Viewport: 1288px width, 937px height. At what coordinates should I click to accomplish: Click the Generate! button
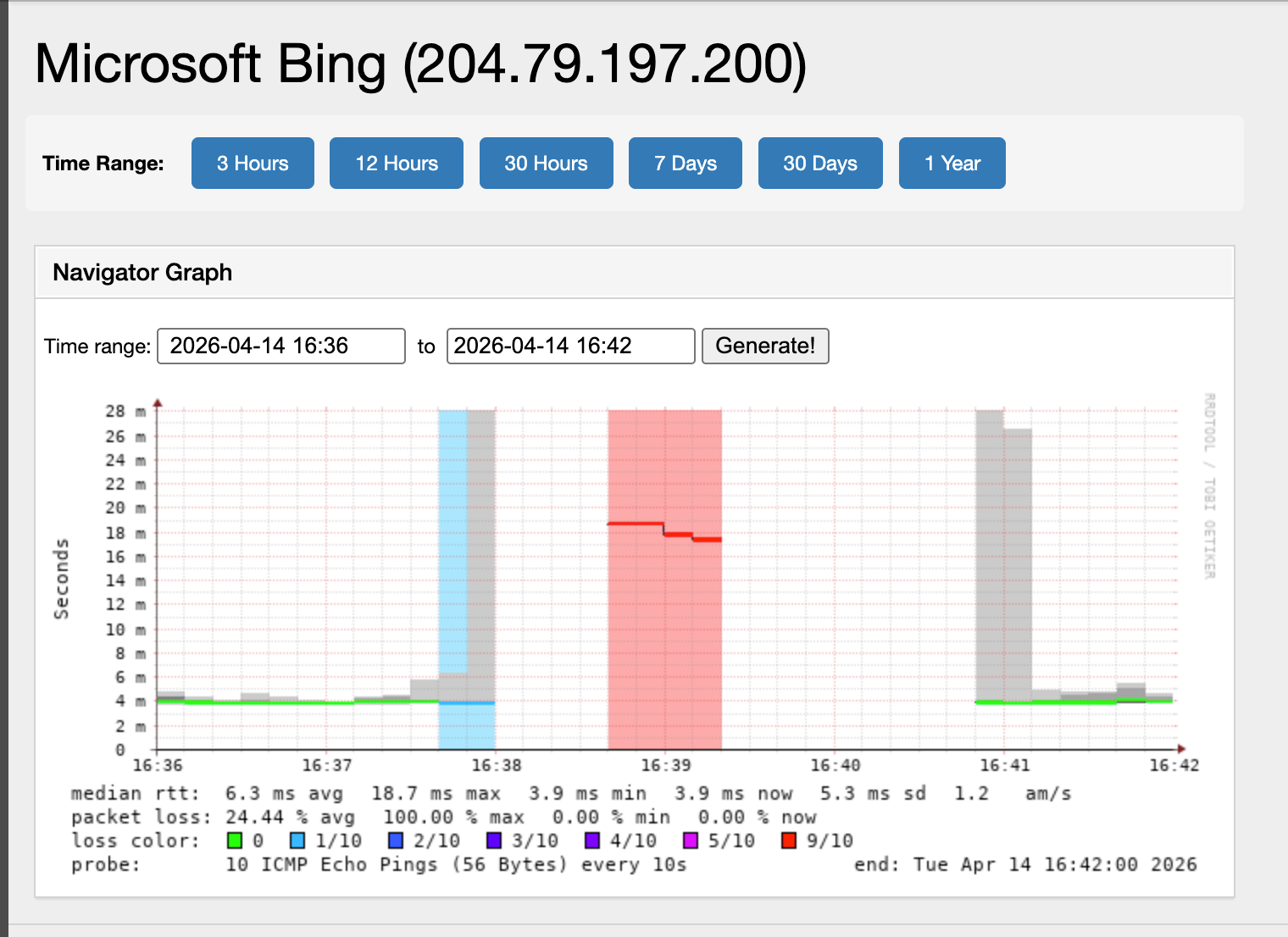[x=764, y=346]
